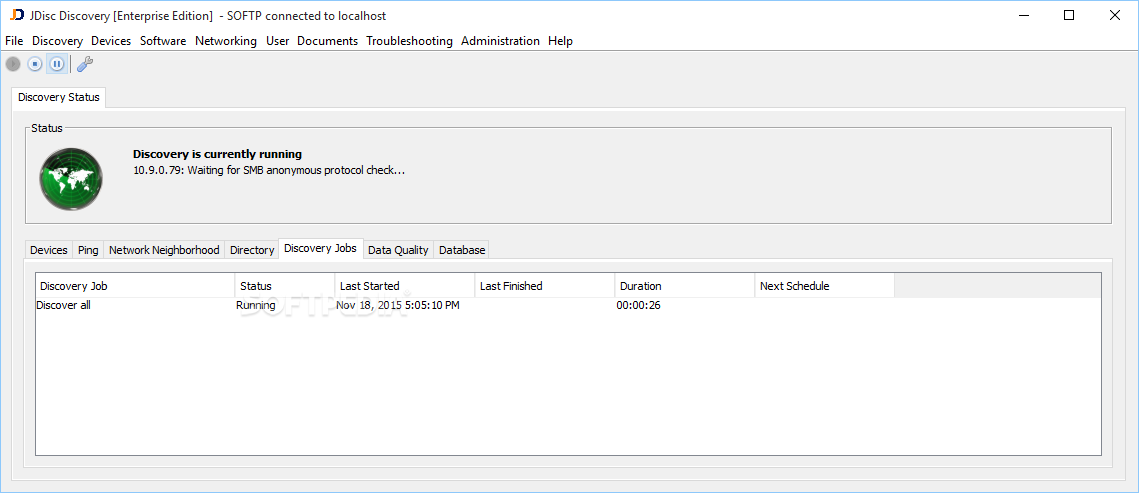This screenshot has height=493, width=1139.
Task: Select the Discovery Jobs tab
Action: pos(320,248)
